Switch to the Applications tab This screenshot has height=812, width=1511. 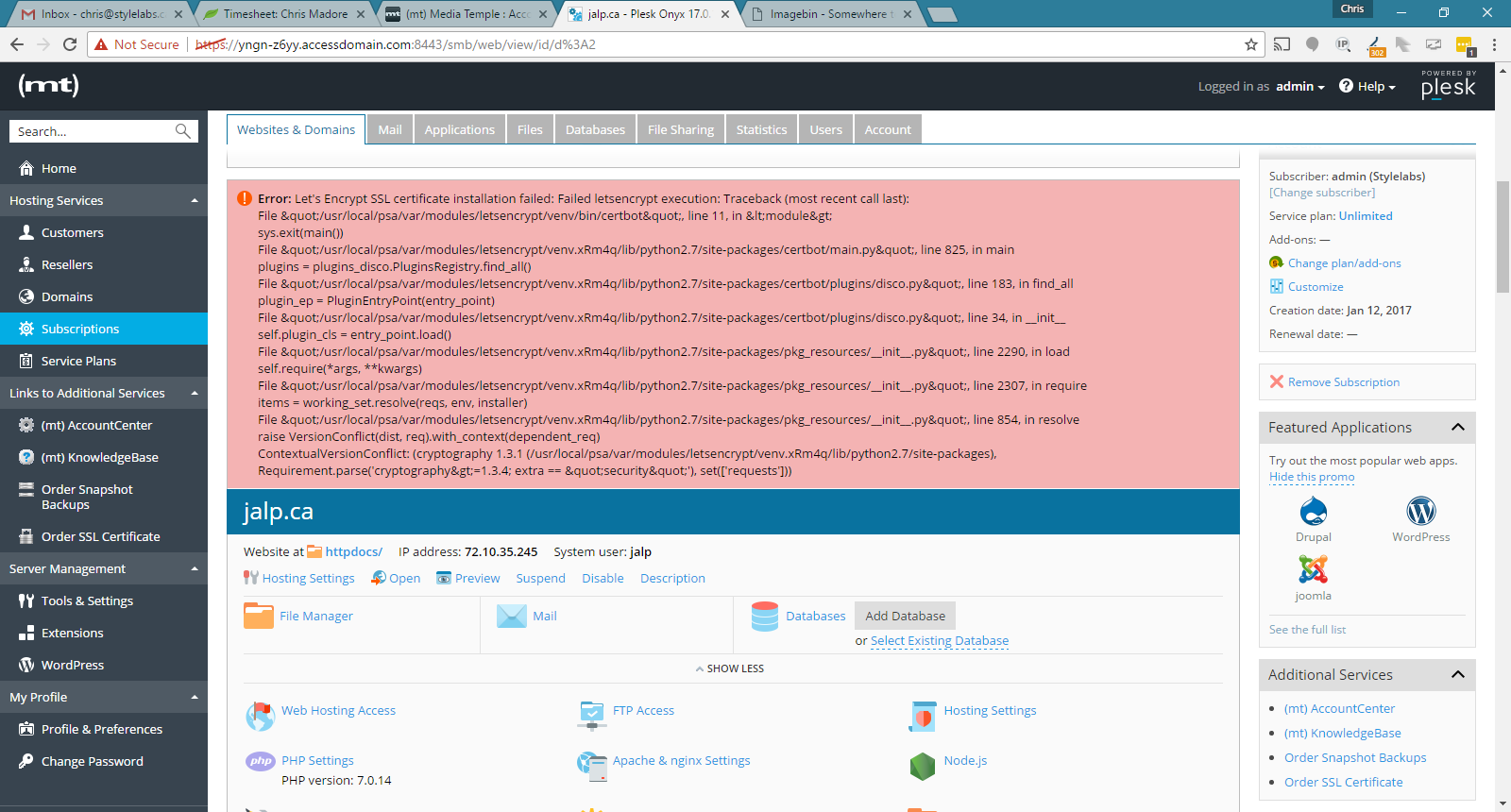pos(459,129)
